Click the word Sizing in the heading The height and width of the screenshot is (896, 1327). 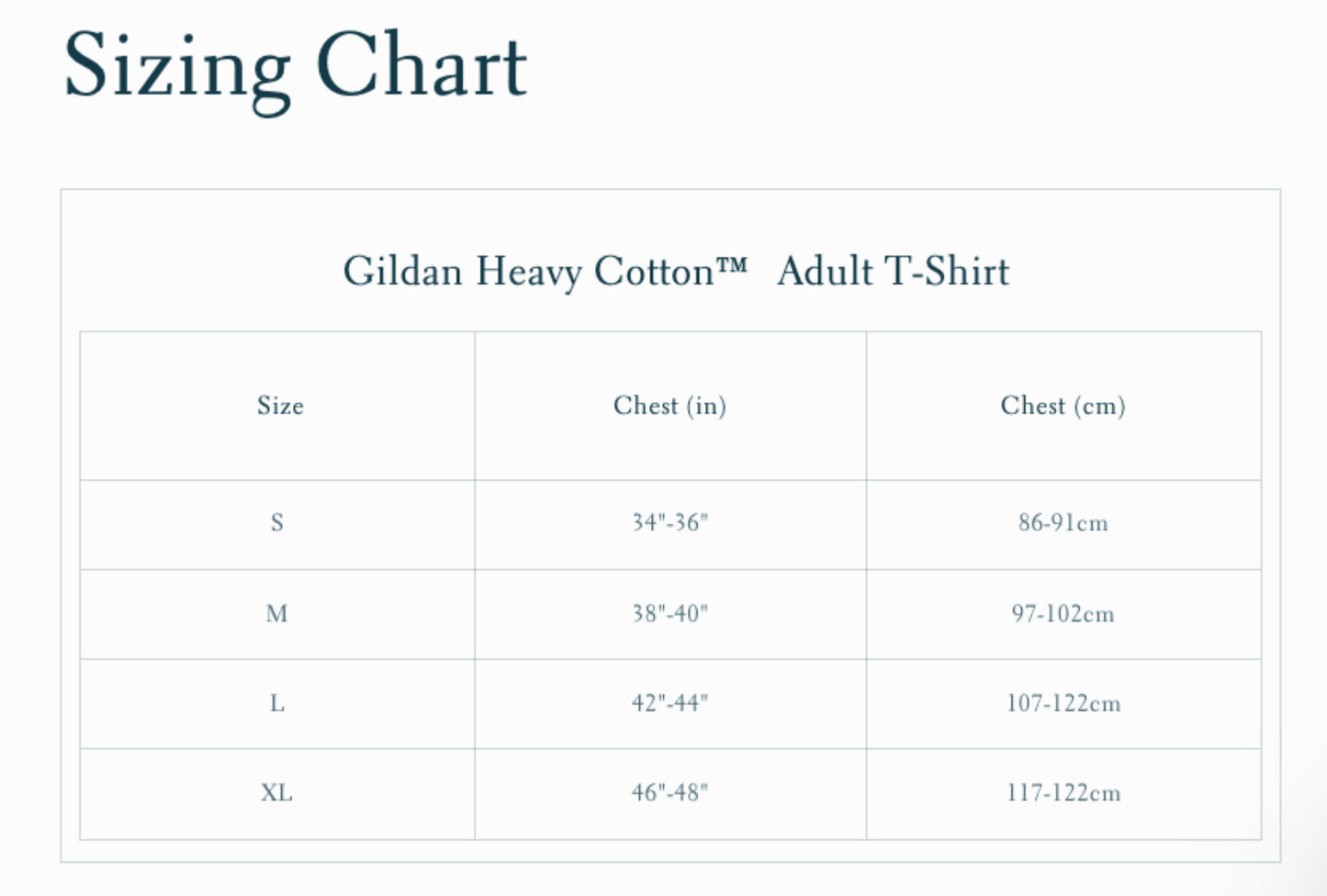click(176, 66)
